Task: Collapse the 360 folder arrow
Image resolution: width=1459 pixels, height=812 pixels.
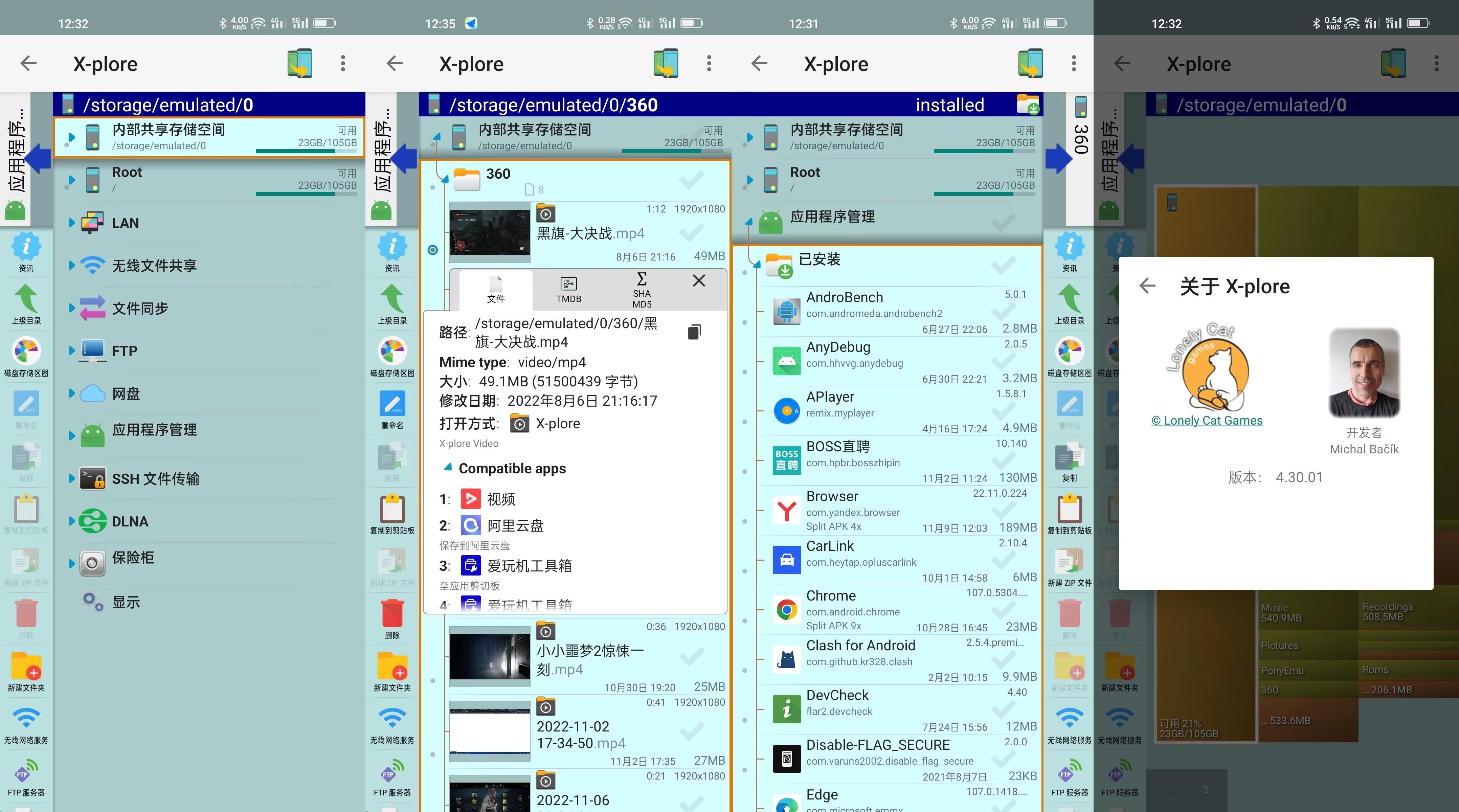Action: [445, 179]
